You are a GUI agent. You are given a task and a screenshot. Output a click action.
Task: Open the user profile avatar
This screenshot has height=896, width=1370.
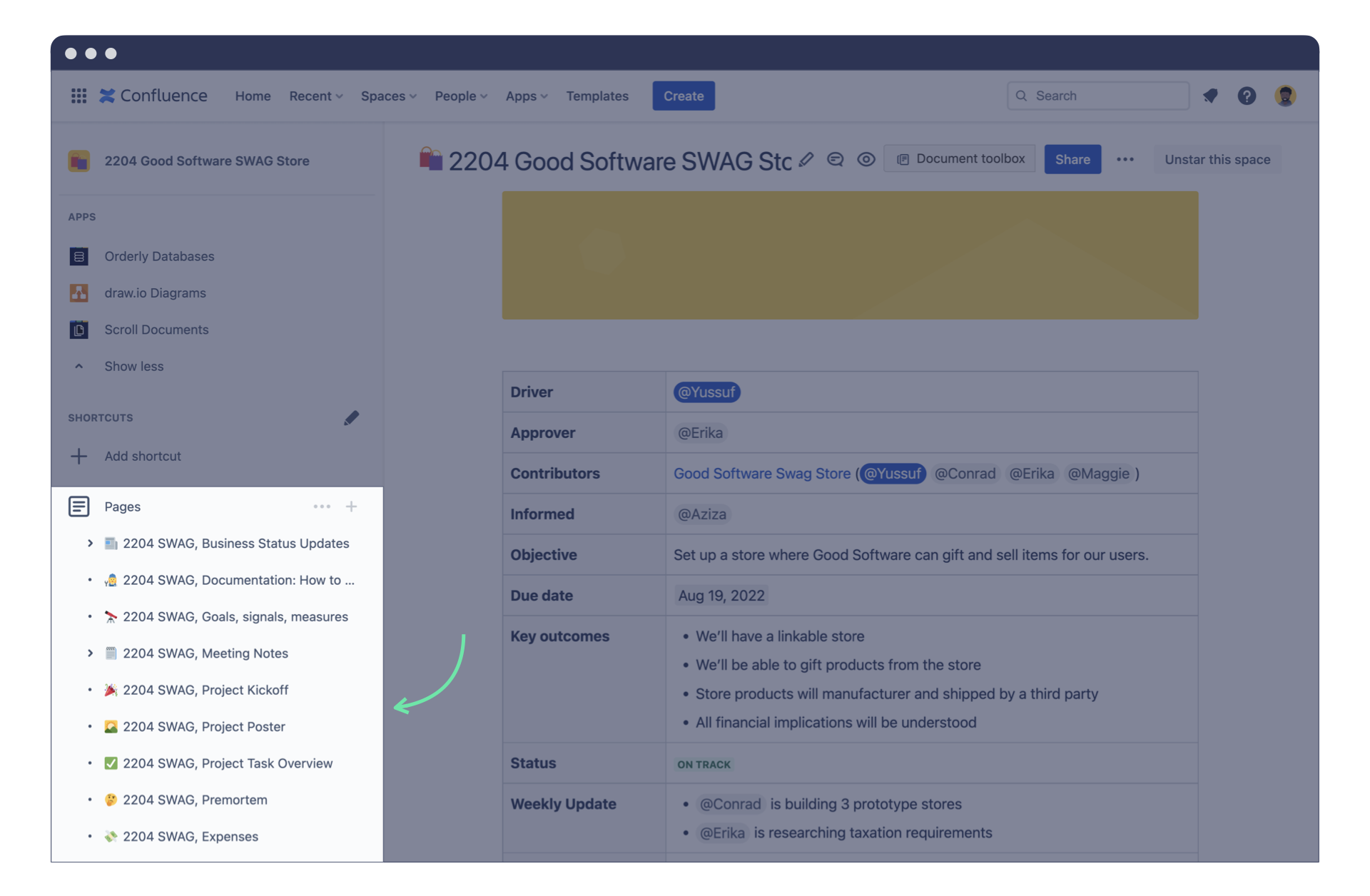coord(1285,96)
